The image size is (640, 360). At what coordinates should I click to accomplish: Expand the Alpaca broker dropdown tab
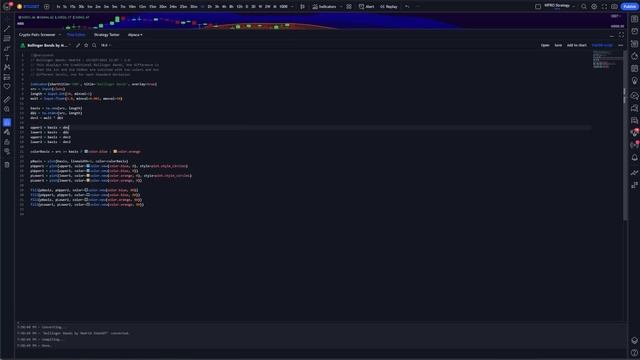135,35
